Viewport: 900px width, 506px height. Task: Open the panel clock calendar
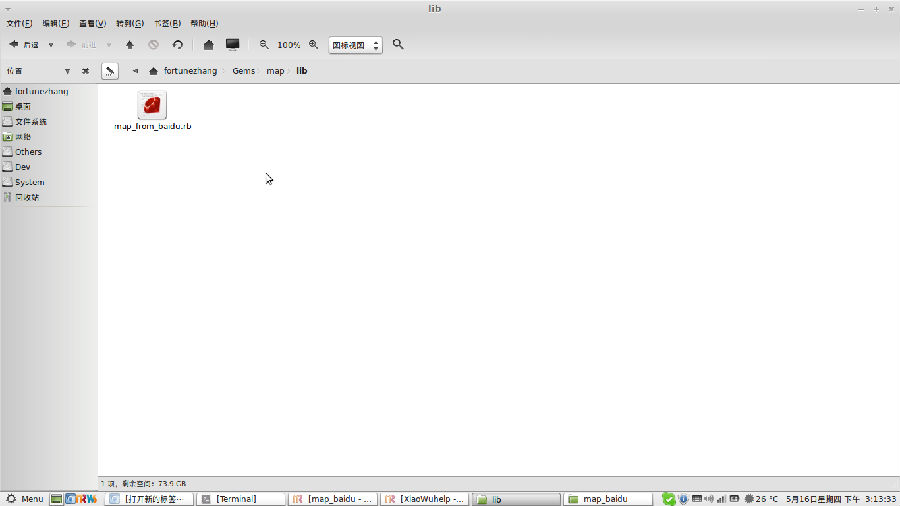tap(841, 499)
